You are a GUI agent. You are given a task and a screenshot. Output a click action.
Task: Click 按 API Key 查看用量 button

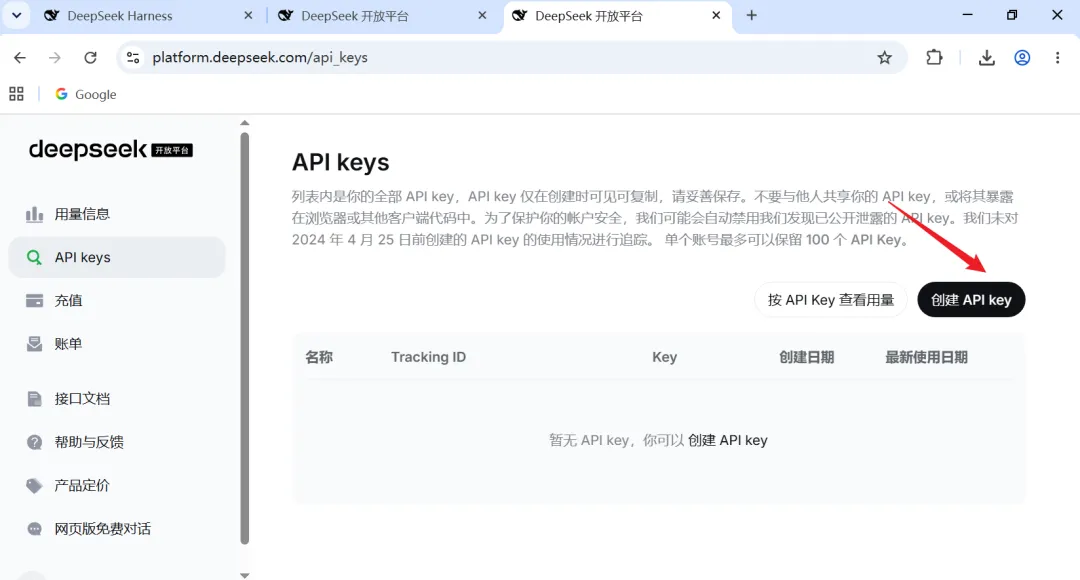(x=831, y=300)
